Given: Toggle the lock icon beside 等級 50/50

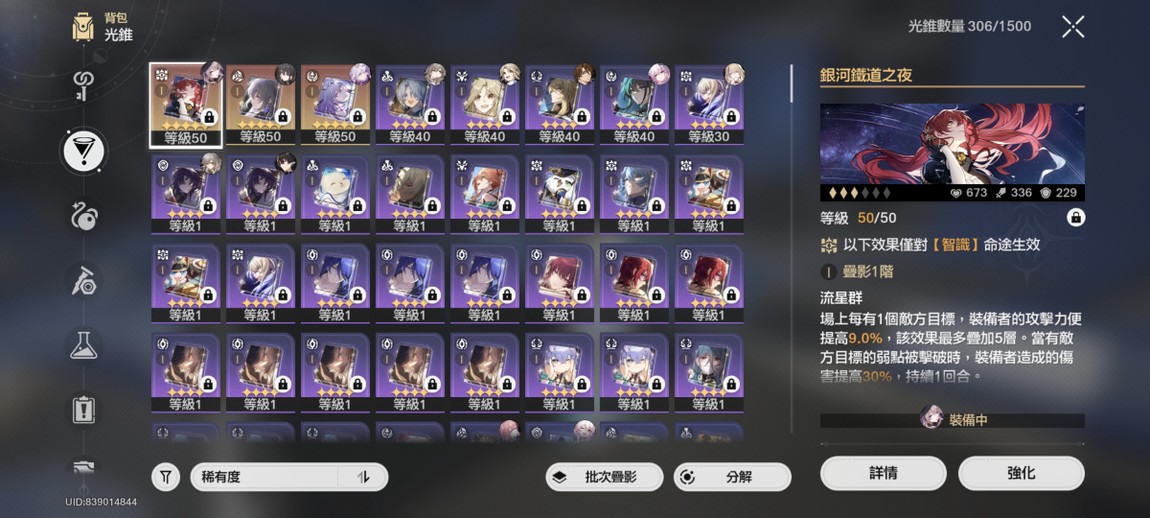Looking at the screenshot, I should pyautogui.click(x=1075, y=218).
